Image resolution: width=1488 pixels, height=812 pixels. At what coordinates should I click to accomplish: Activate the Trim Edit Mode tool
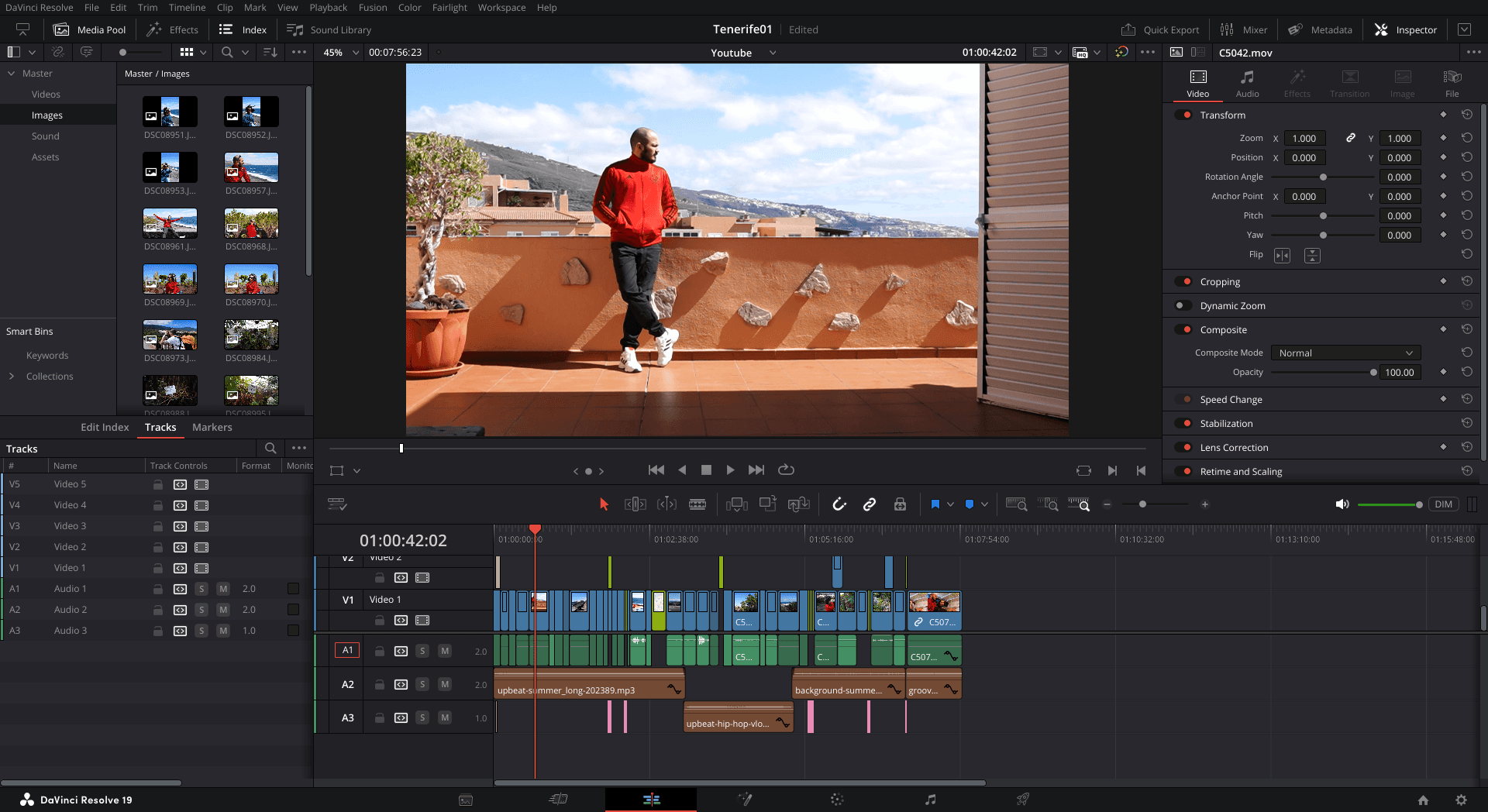click(635, 504)
